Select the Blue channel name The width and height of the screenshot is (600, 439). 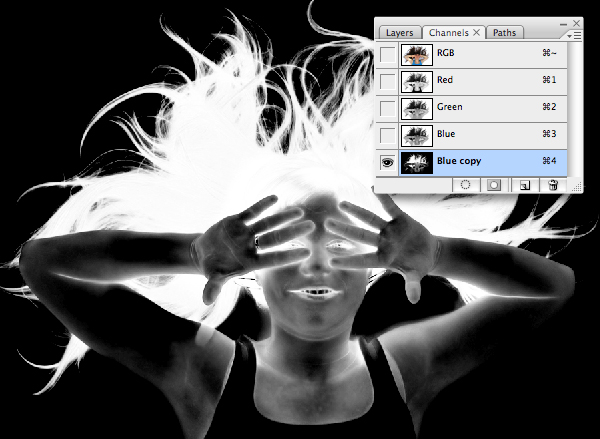pos(446,134)
